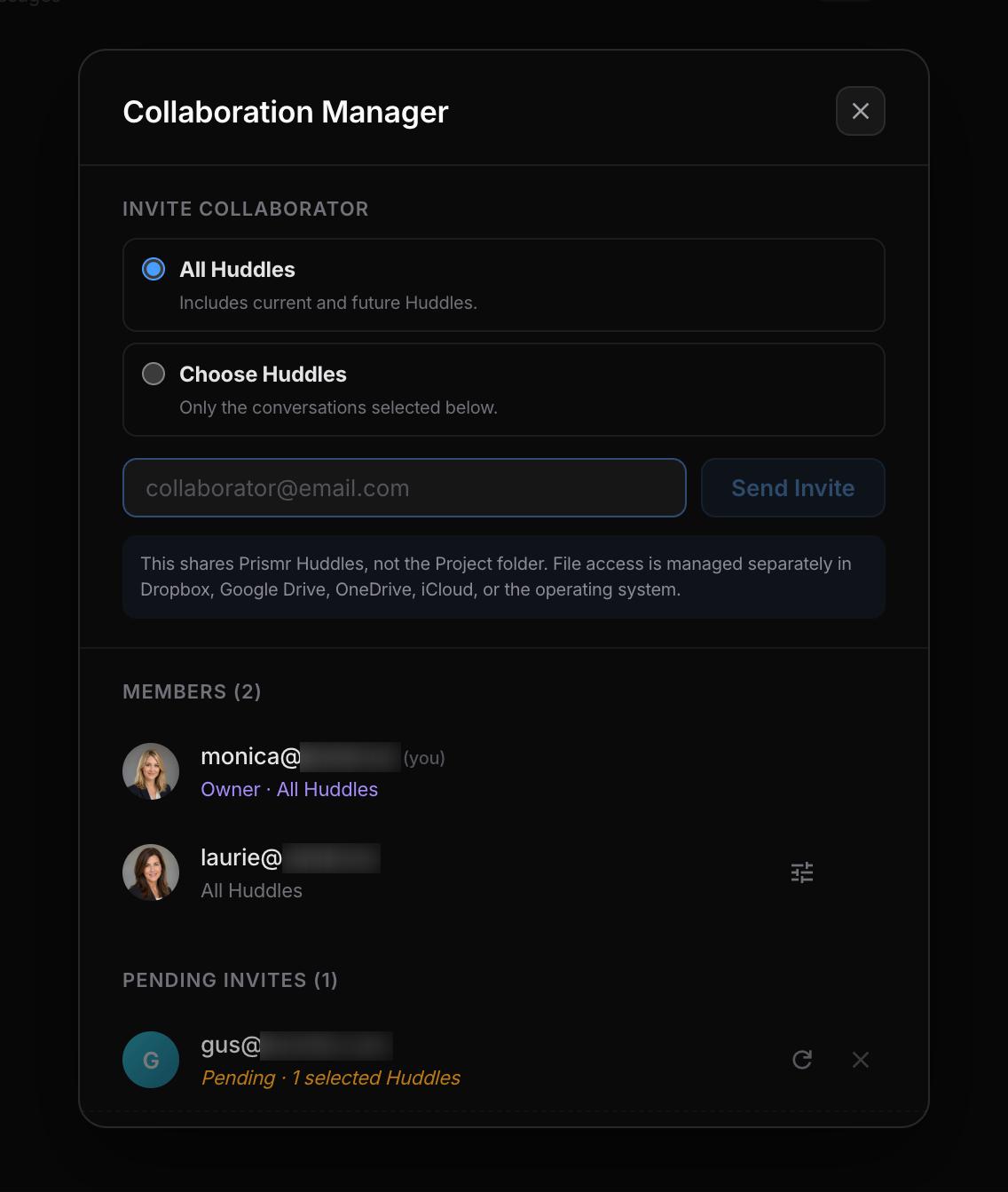This screenshot has width=1008, height=1192.
Task: Resend the pending invite to gus@
Action: [802, 1059]
